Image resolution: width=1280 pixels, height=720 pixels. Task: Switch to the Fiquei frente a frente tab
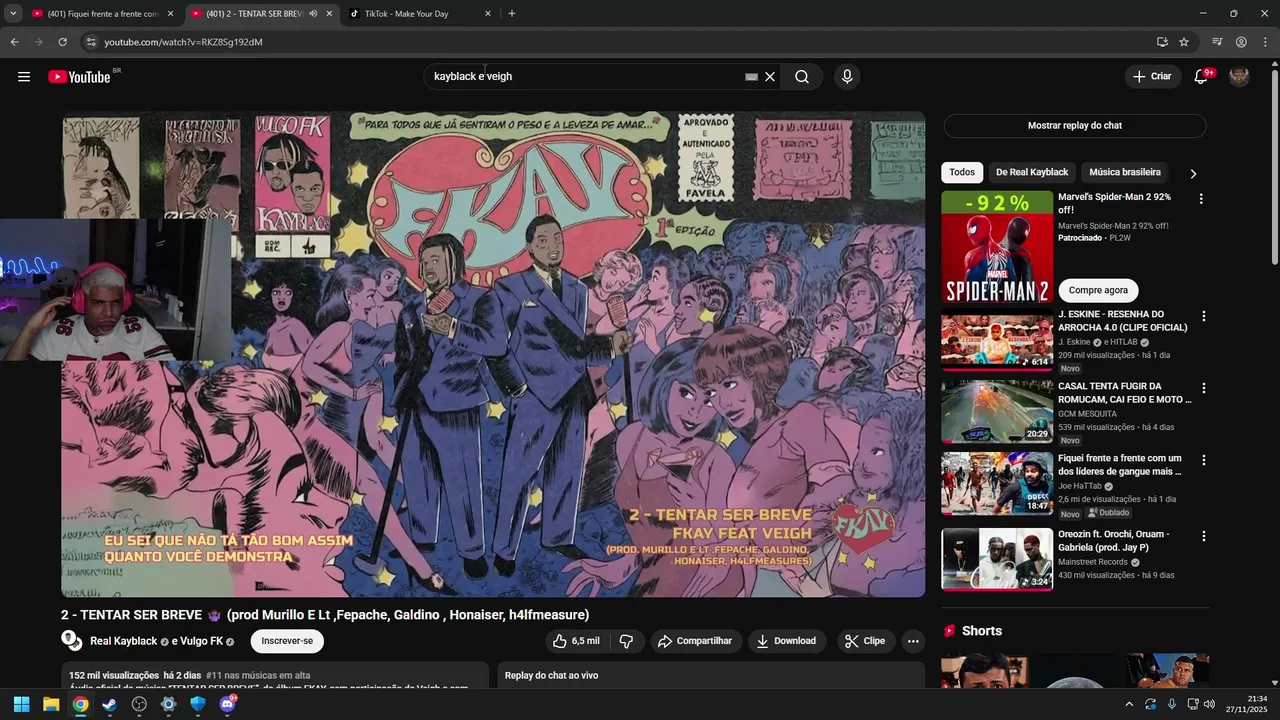[103, 14]
